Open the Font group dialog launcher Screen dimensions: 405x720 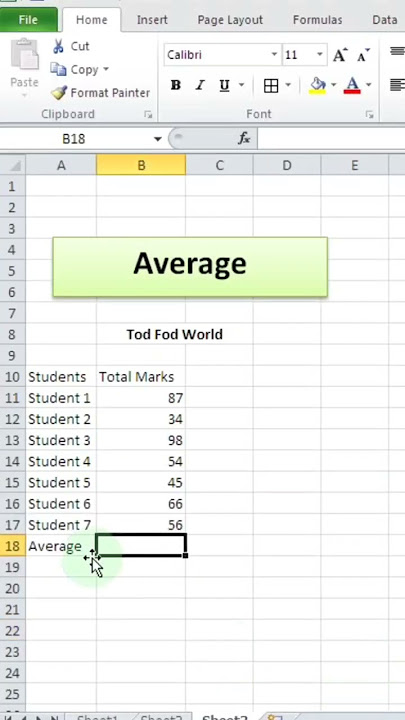(369, 115)
